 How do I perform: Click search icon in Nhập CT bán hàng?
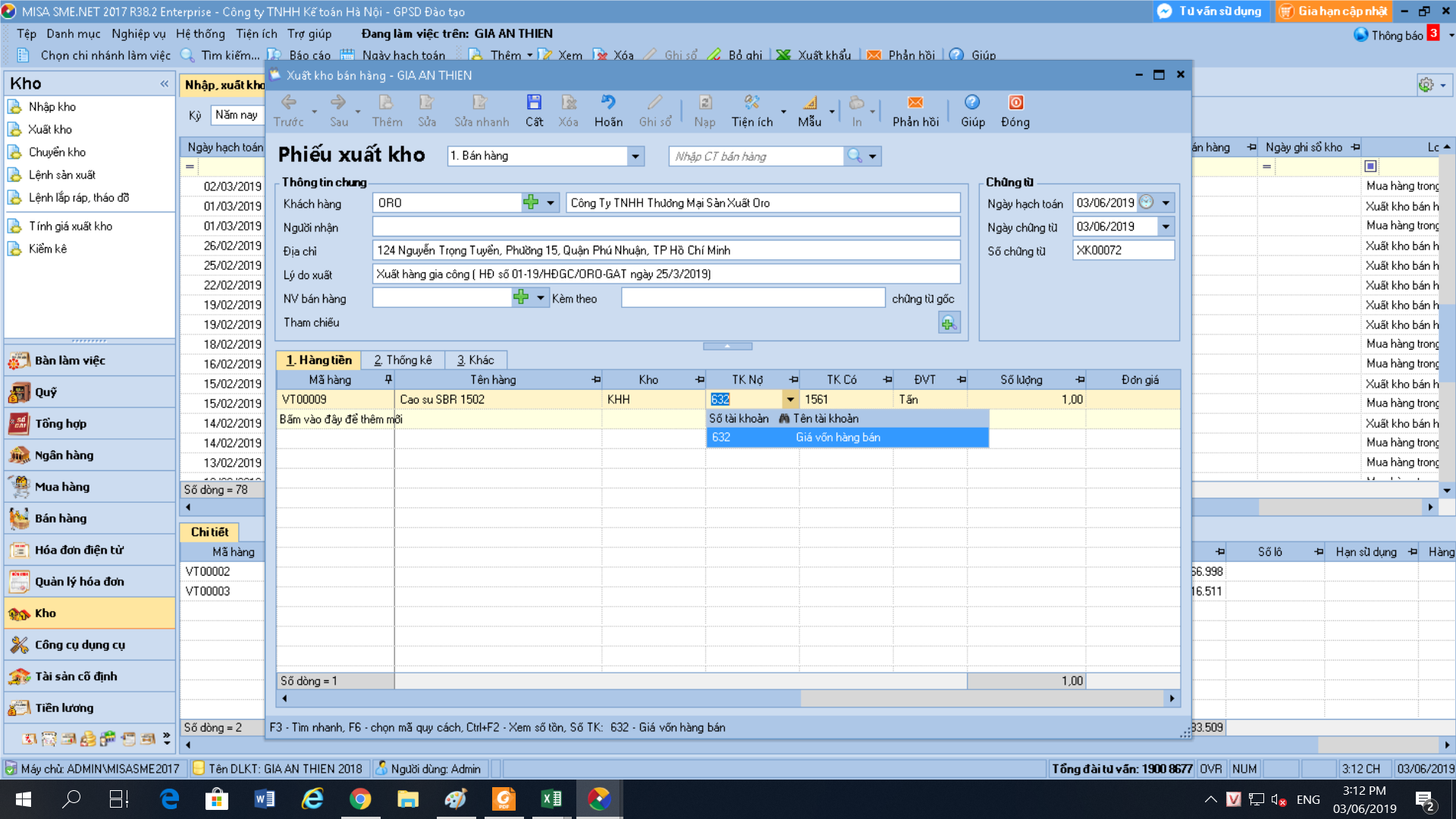[x=855, y=155]
